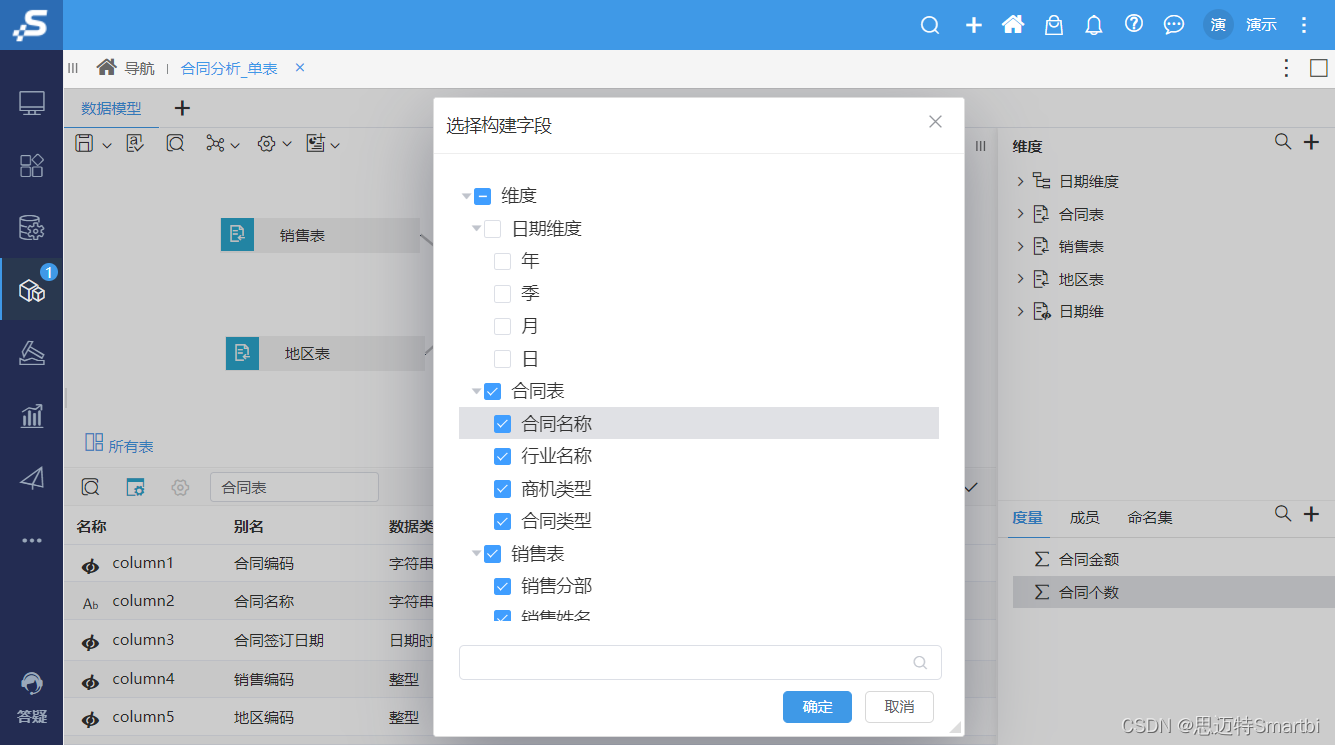Open the header three-dot more menu
This screenshot has height=745, width=1335.
[1303, 25]
